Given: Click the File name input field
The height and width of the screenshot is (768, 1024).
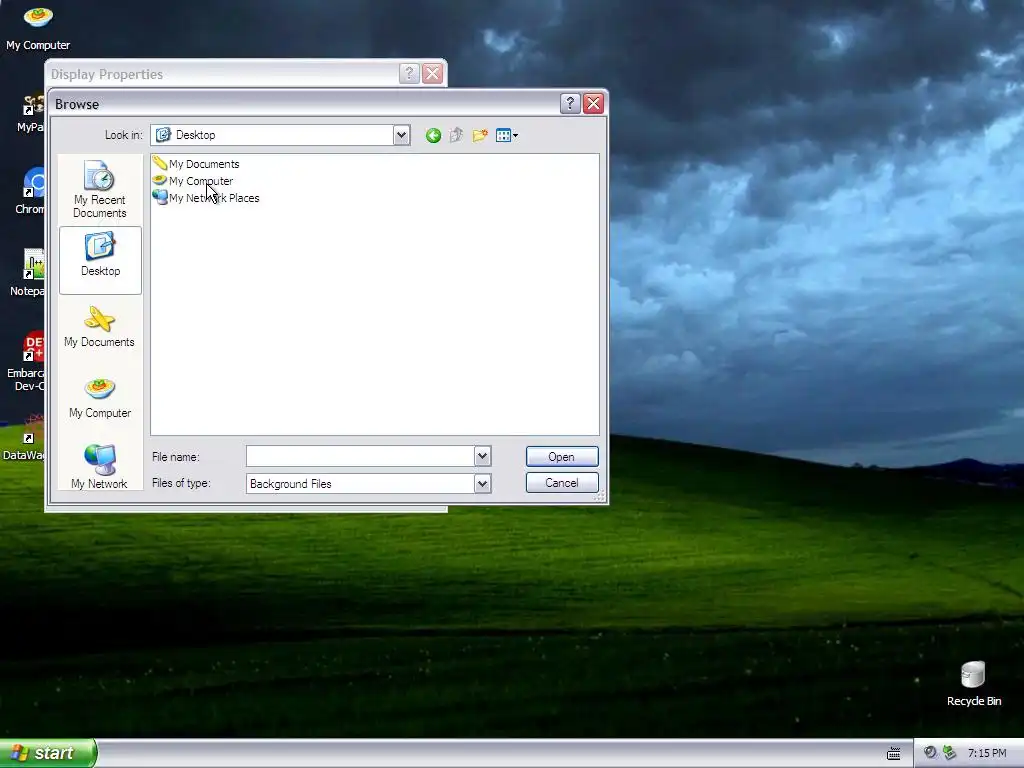Looking at the screenshot, I should pyautogui.click(x=360, y=456).
